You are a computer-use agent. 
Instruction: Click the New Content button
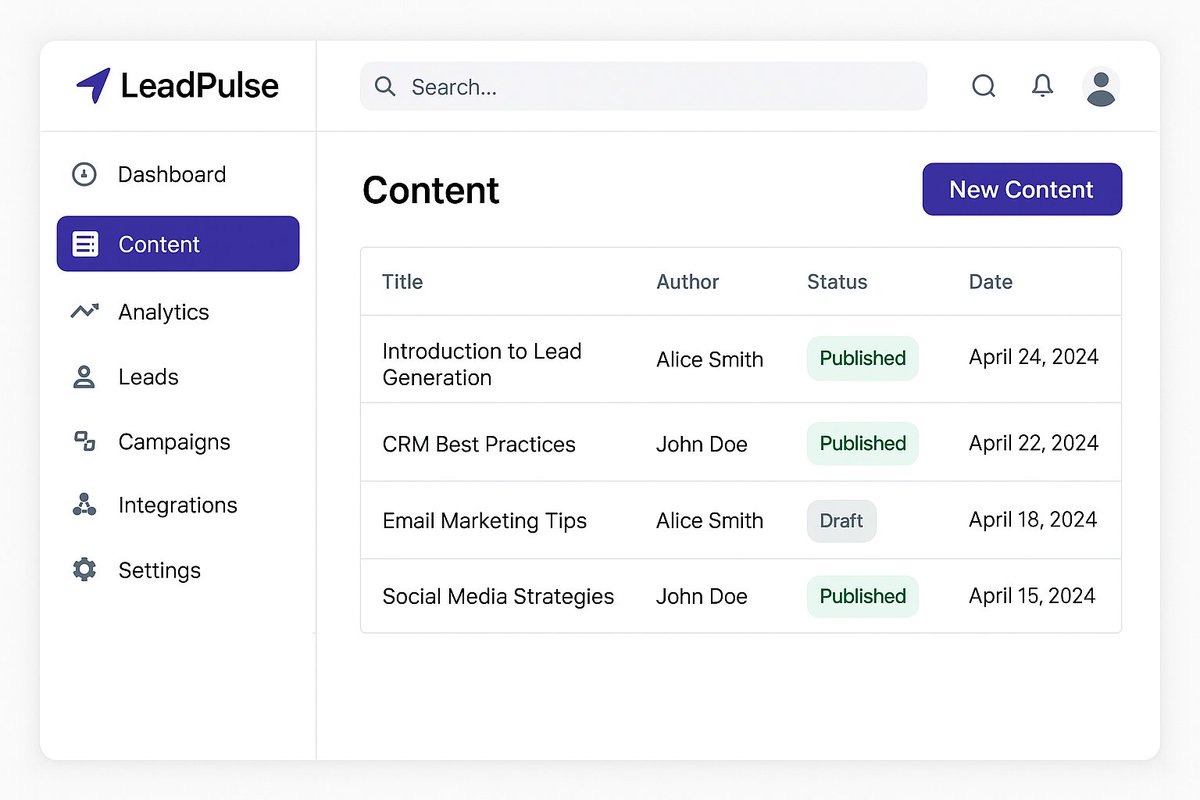(x=1022, y=189)
